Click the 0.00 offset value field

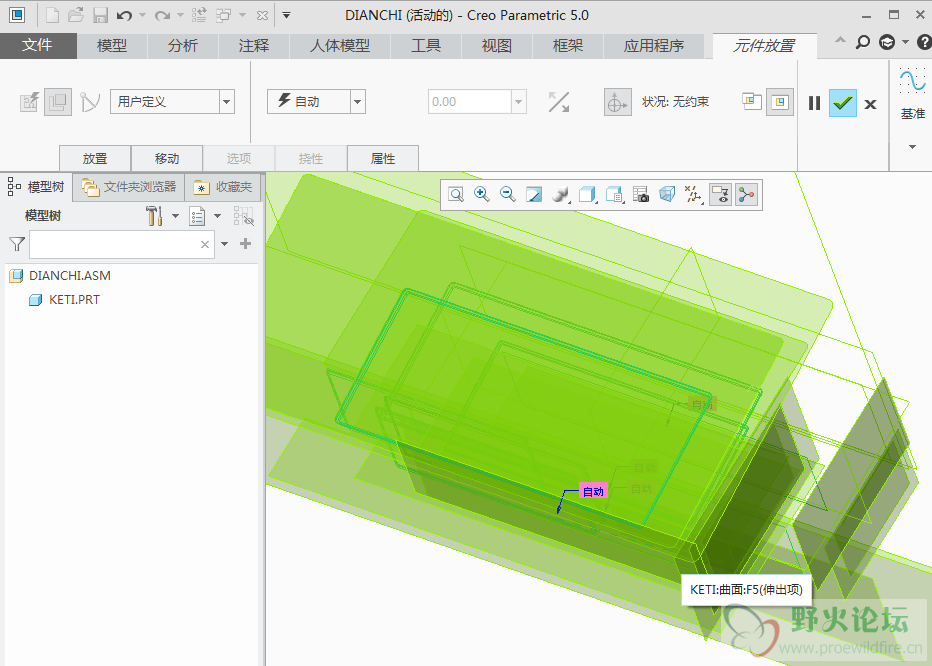pos(470,102)
